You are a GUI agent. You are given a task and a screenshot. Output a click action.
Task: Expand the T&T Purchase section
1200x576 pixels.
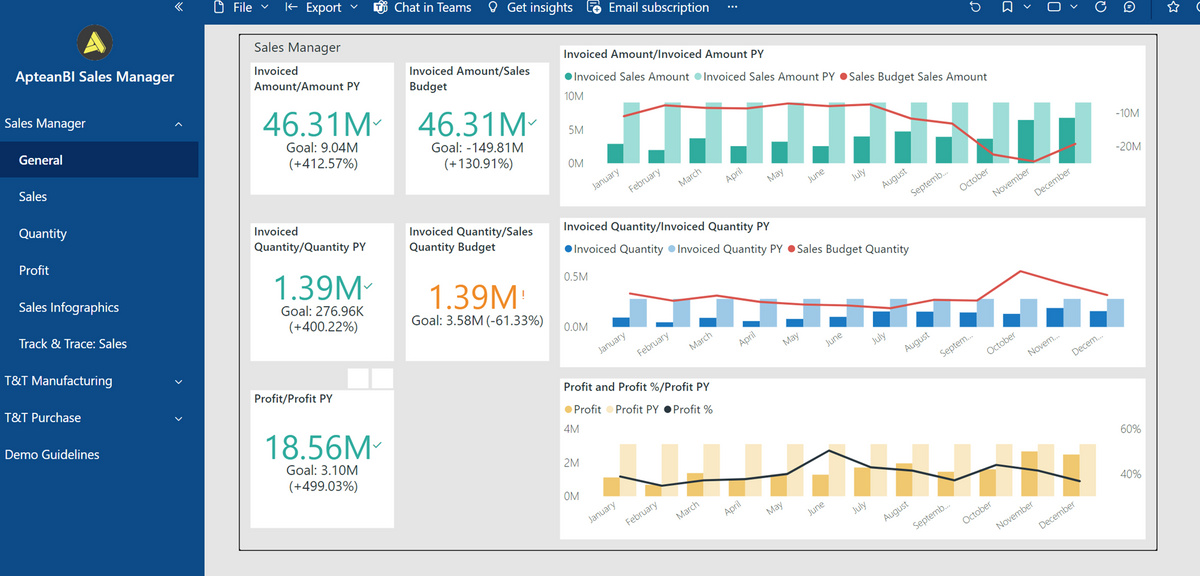178,418
